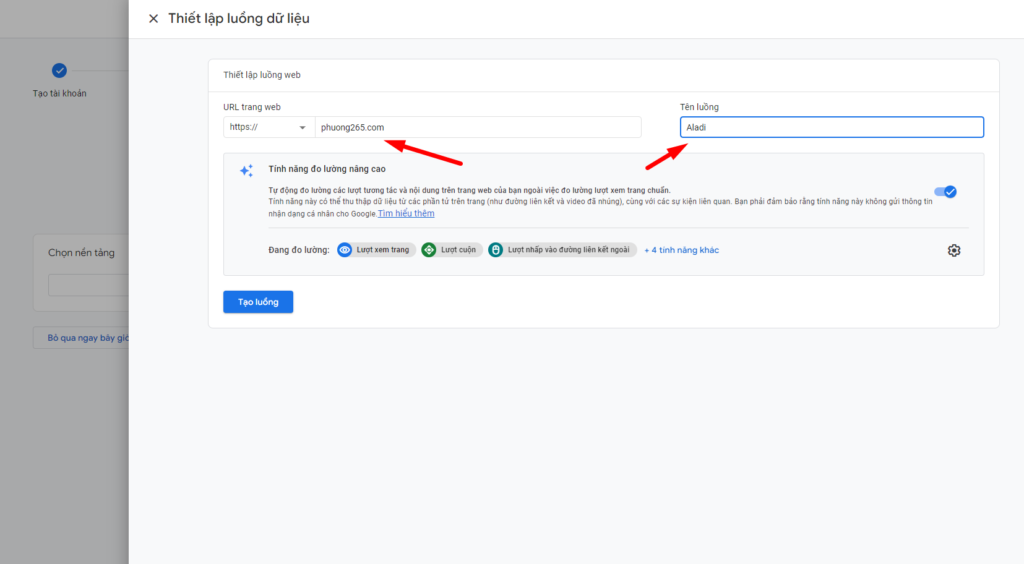Click the Thiết lập luồng dữ liệu title
This screenshot has width=1024, height=564.
click(x=238, y=19)
